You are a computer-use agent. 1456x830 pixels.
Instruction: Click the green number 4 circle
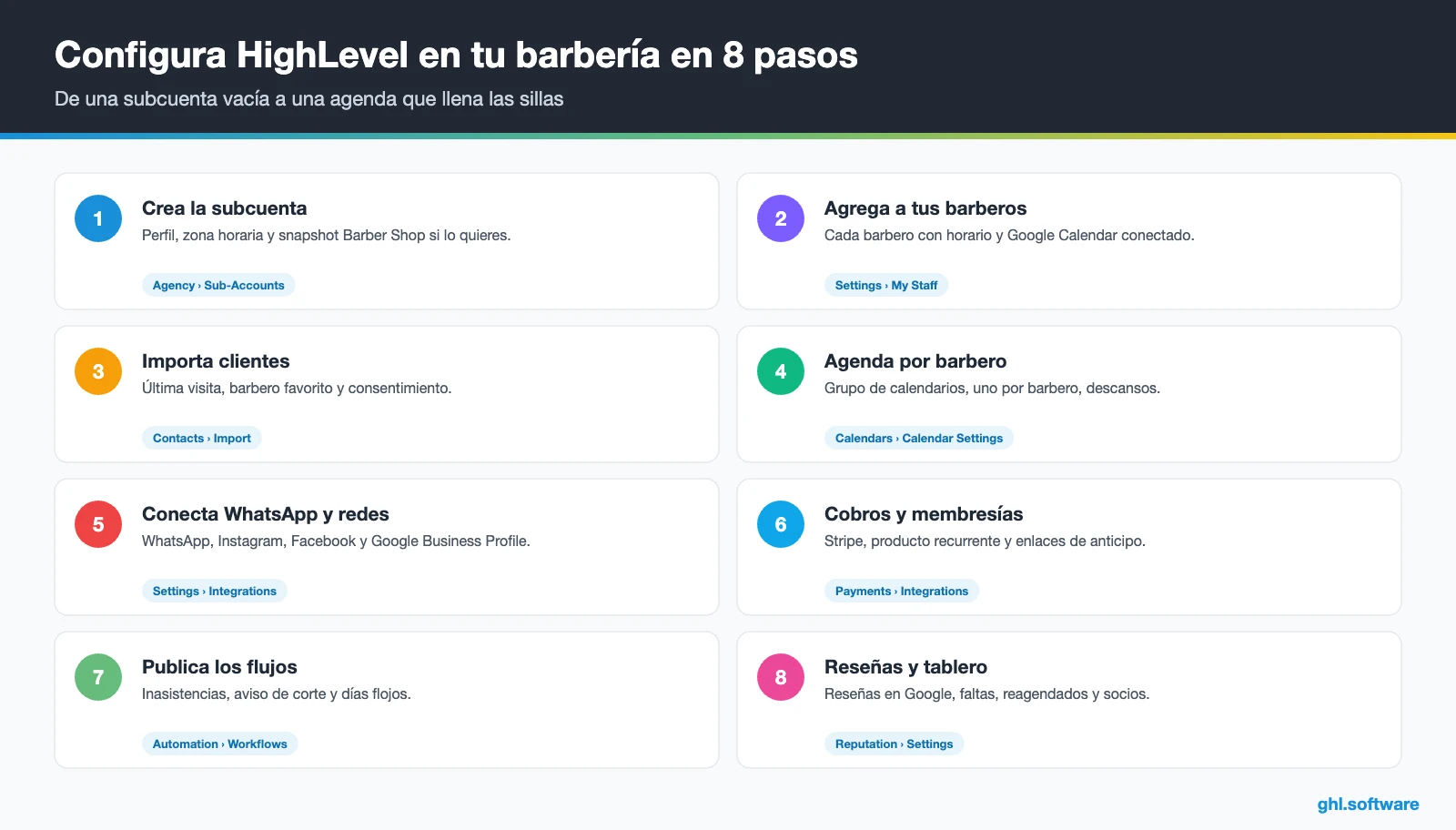(x=781, y=371)
